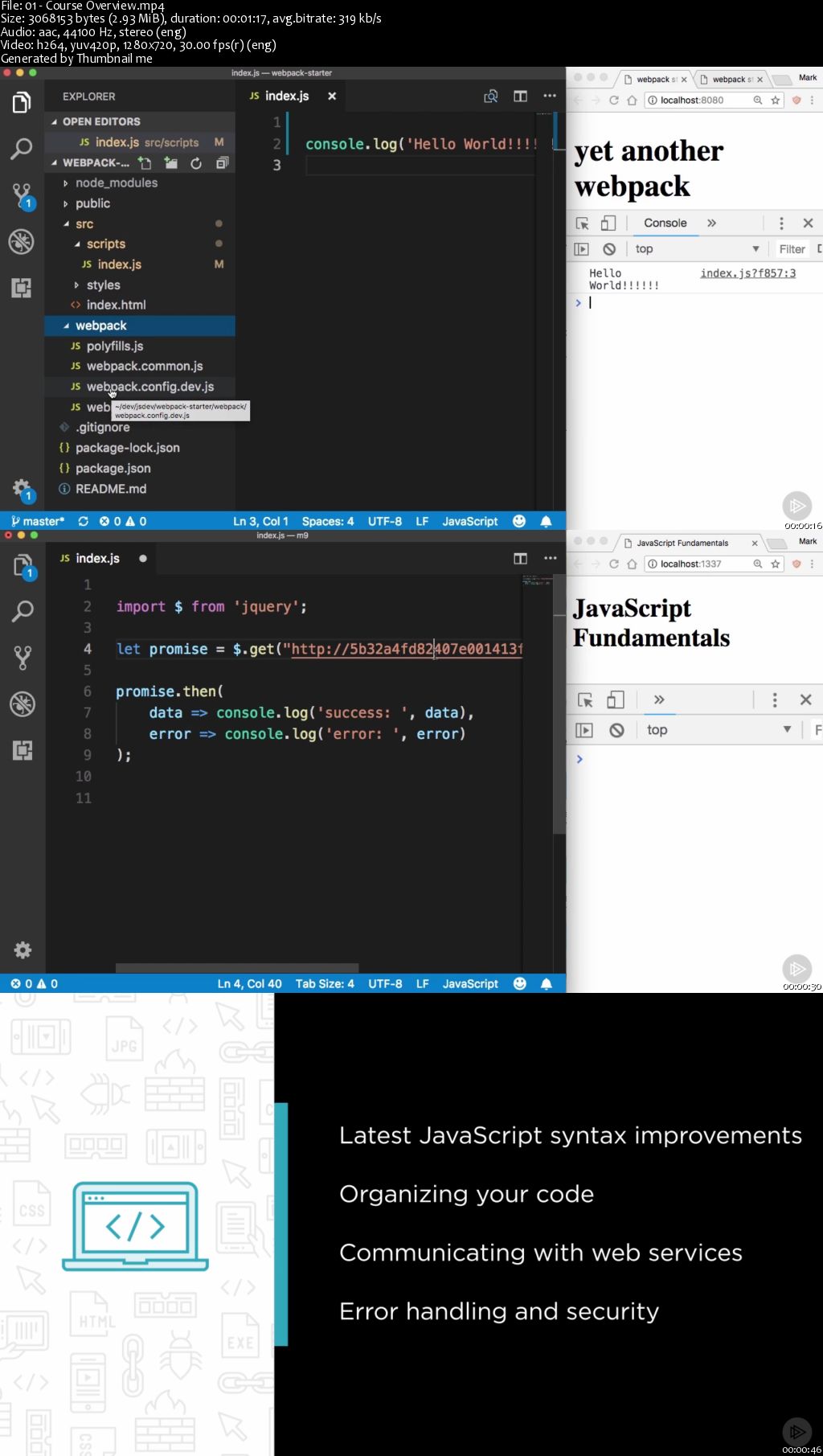The width and height of the screenshot is (823, 1456).
Task: Reload localhost:8080 page in Chrome
Action: [614, 100]
